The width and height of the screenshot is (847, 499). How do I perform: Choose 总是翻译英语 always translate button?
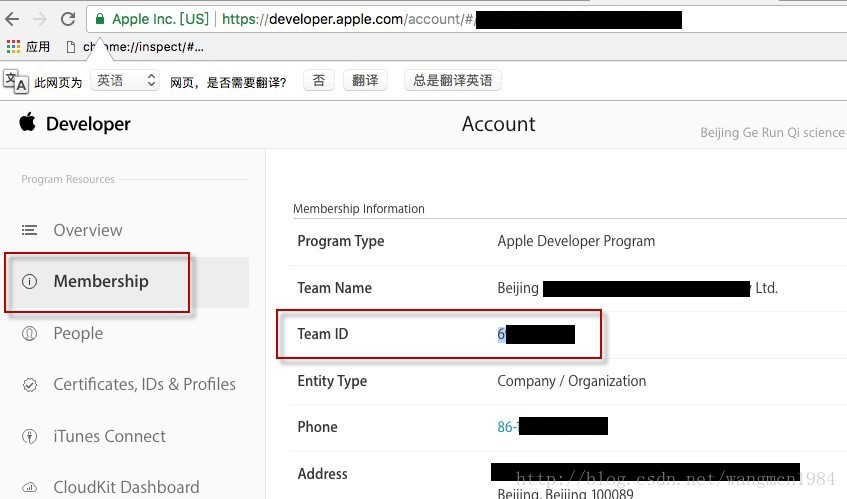point(453,80)
